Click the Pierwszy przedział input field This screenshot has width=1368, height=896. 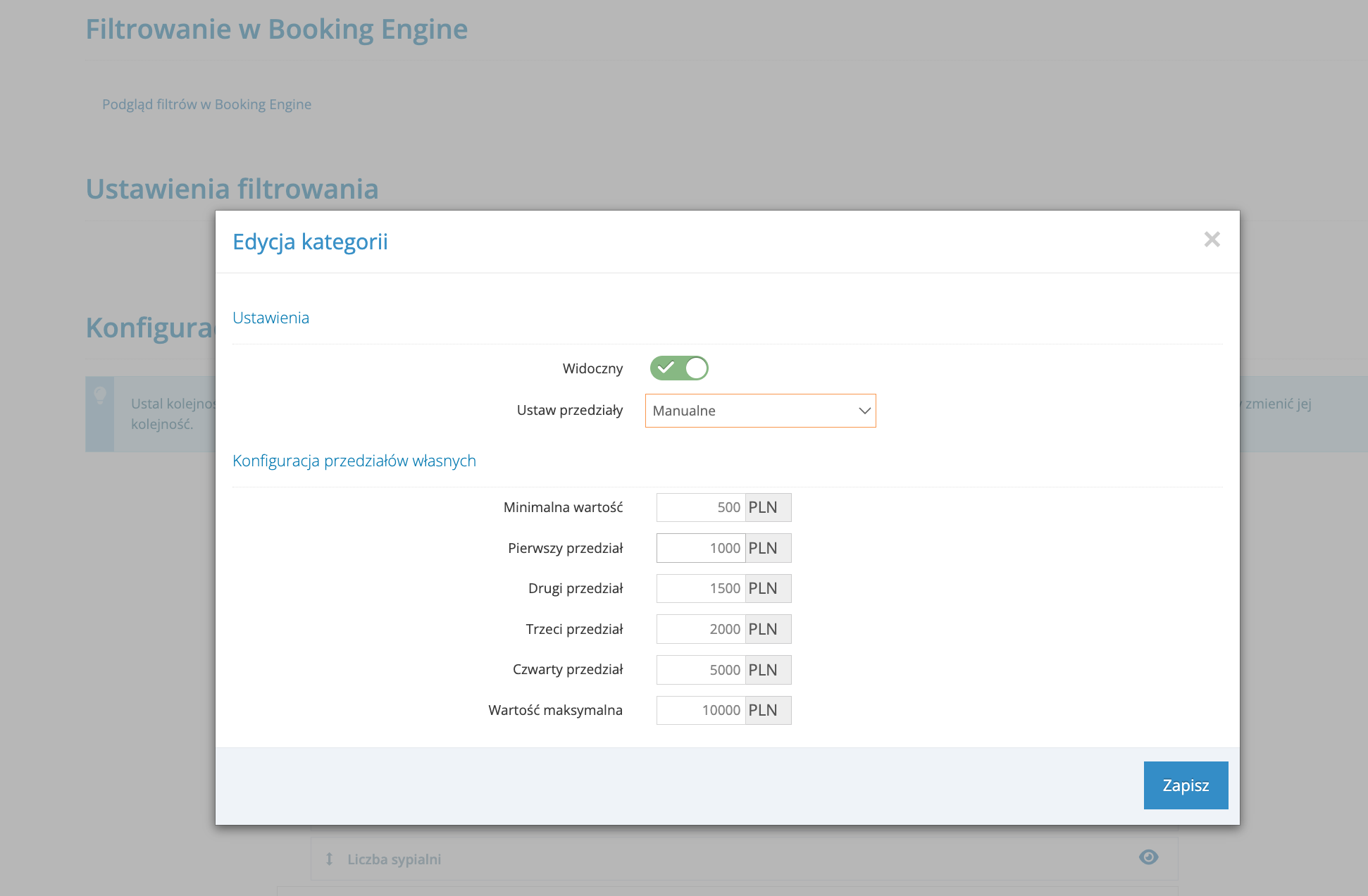coord(701,548)
